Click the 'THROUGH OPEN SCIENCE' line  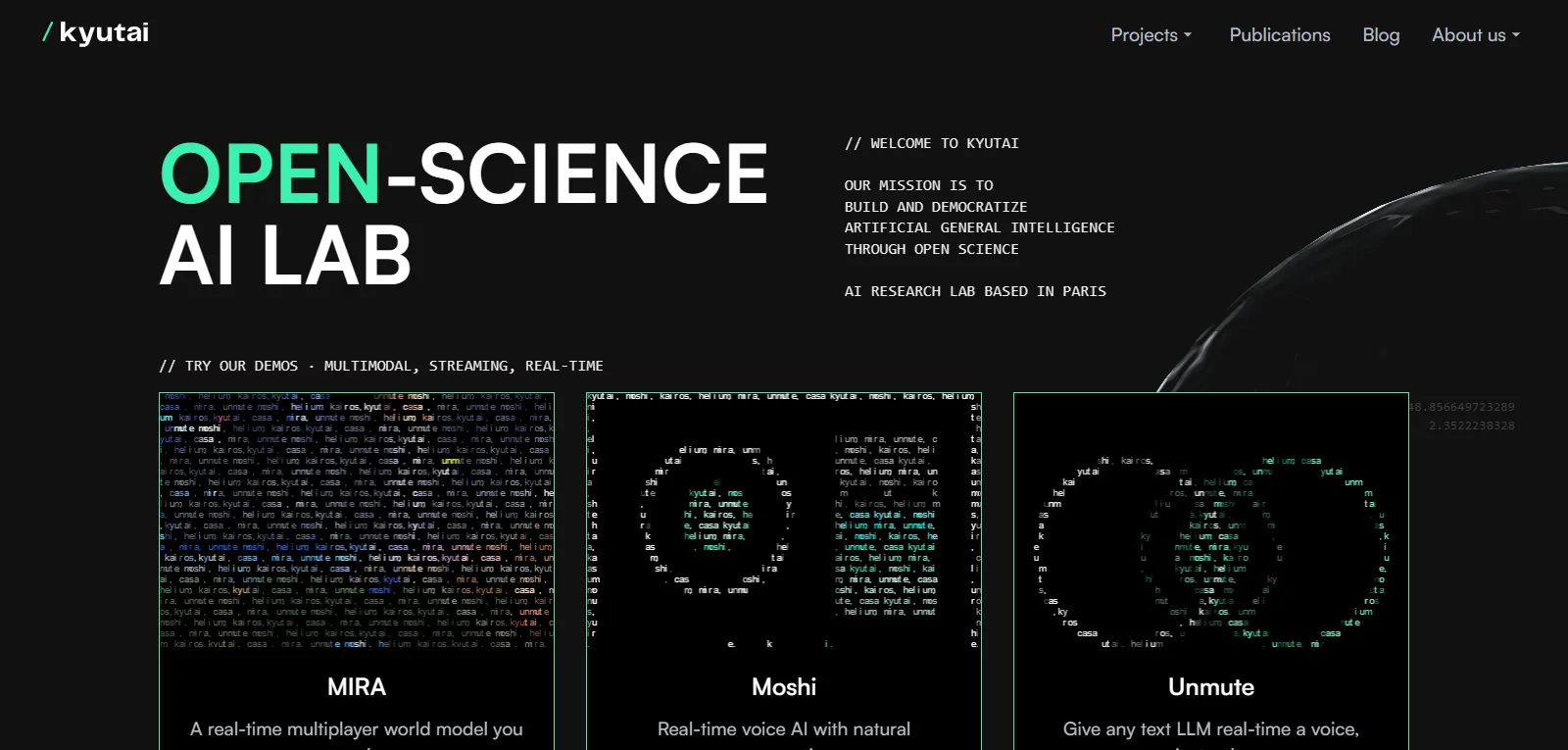click(x=932, y=249)
